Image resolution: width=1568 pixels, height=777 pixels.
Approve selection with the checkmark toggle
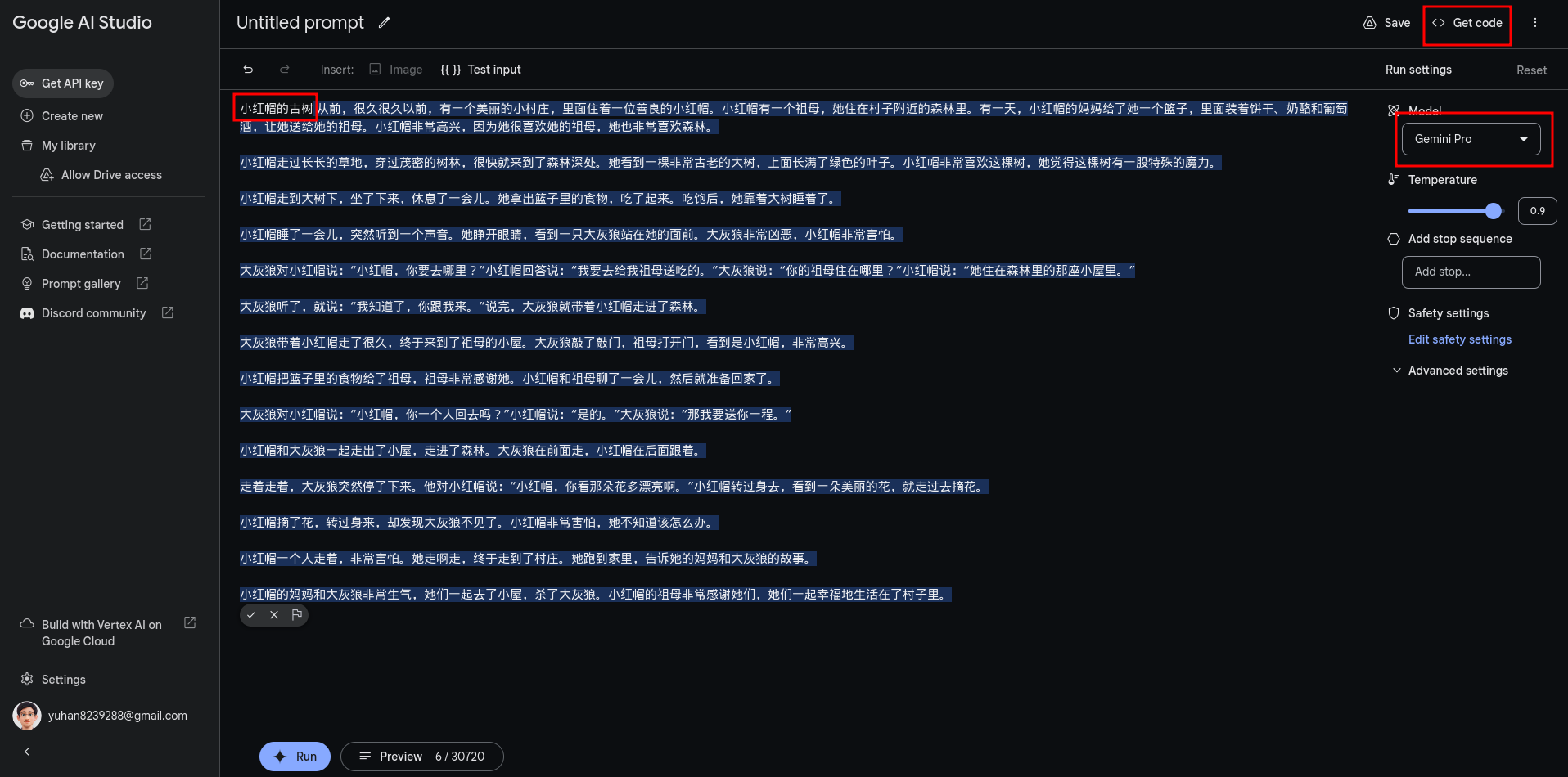tap(251, 614)
